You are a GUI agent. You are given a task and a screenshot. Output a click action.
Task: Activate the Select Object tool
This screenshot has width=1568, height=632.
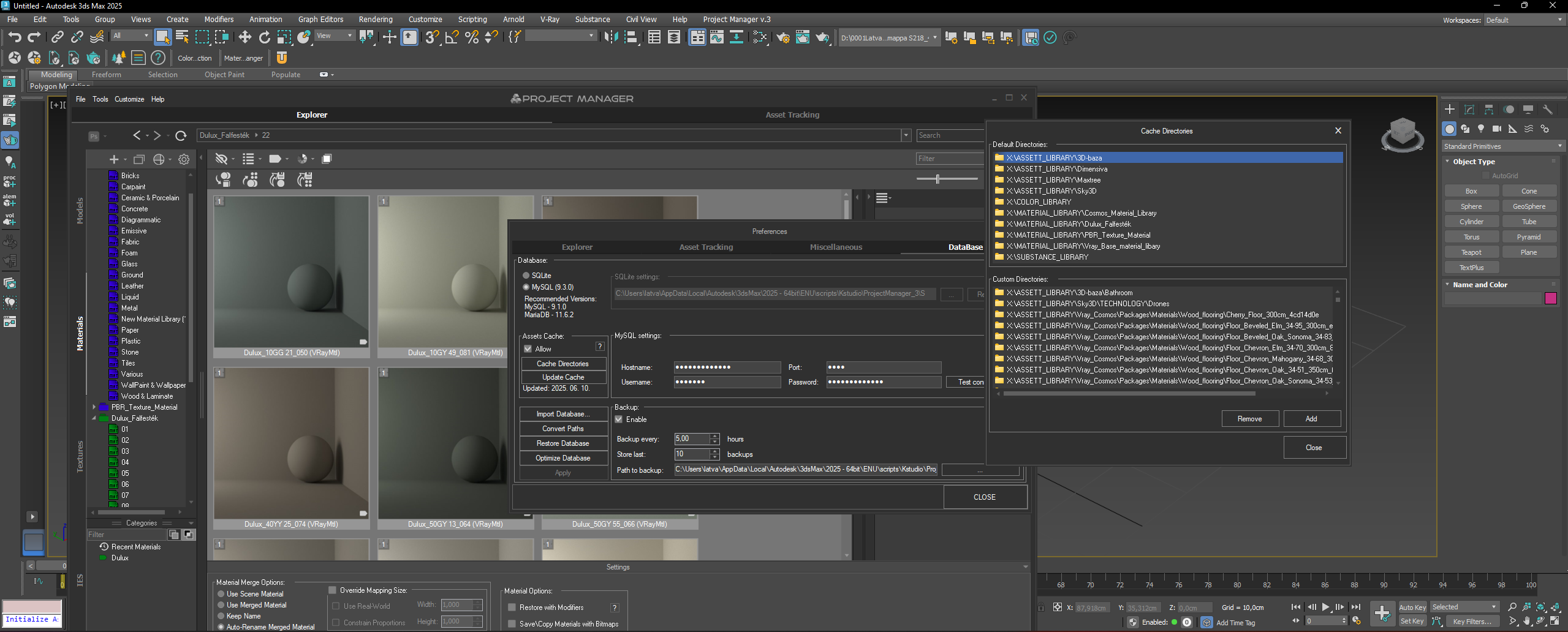click(x=162, y=37)
